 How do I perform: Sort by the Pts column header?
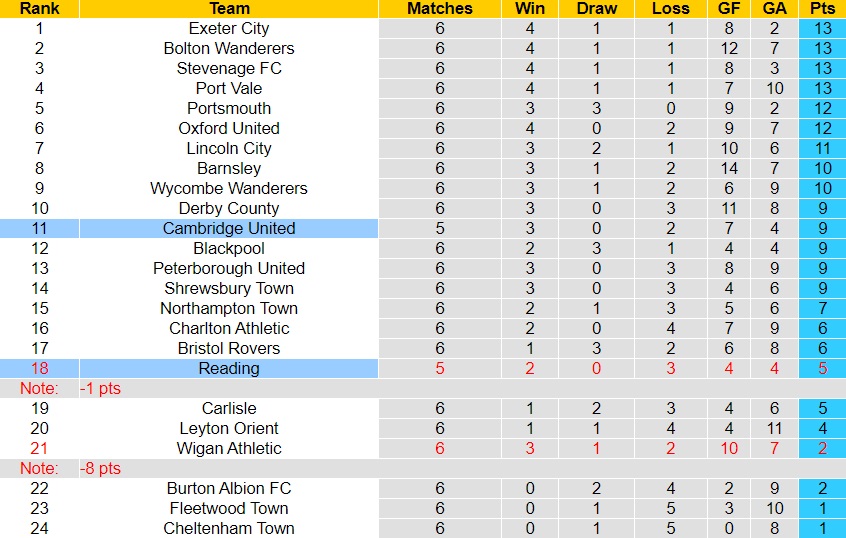tap(820, 8)
